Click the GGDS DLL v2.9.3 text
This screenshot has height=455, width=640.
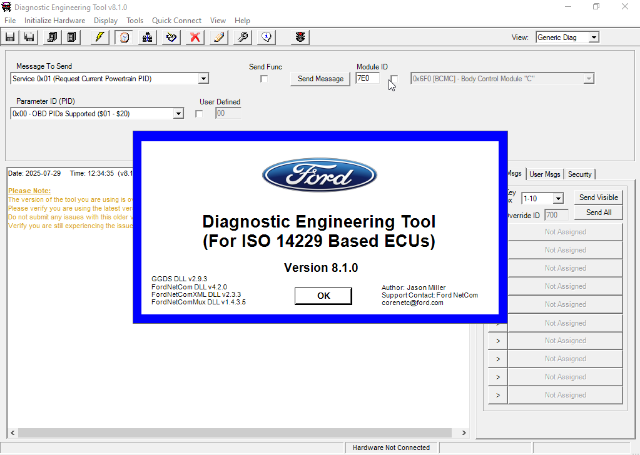point(179,279)
